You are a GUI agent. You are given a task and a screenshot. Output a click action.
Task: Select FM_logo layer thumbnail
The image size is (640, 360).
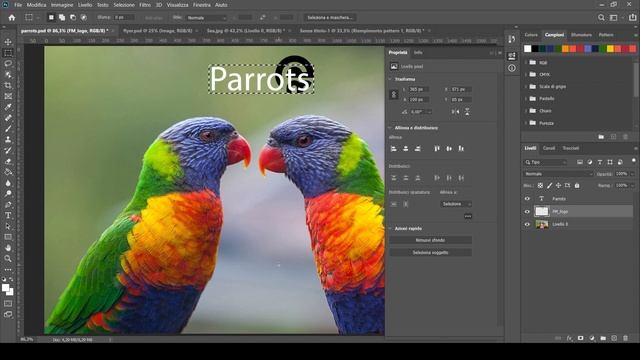[x=542, y=211]
